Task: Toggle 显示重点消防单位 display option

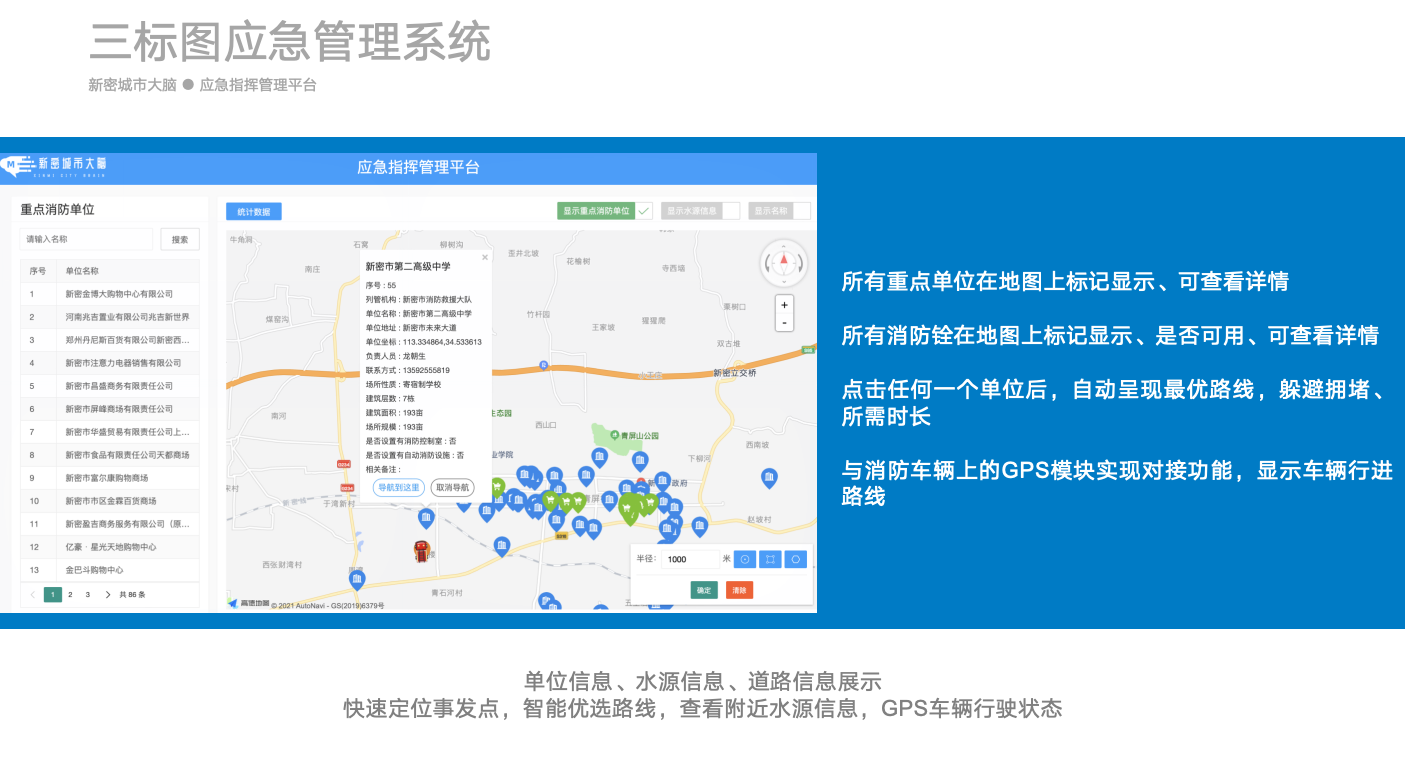Action: (605, 211)
